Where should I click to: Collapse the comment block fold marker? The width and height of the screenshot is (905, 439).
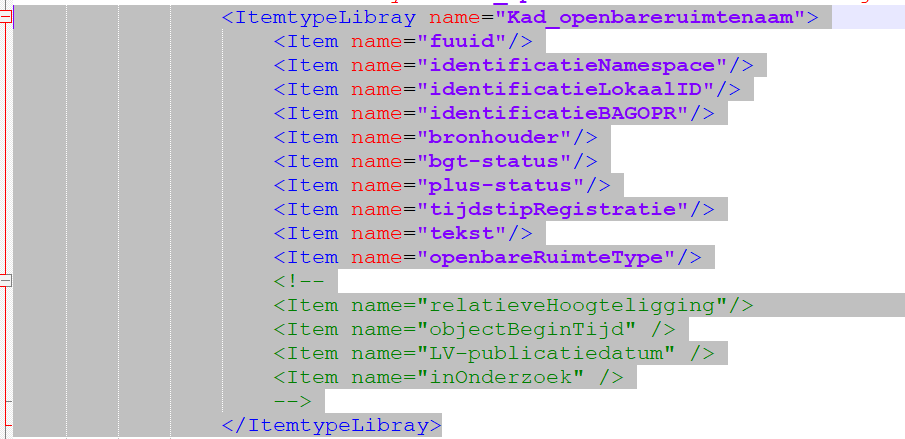(5, 281)
